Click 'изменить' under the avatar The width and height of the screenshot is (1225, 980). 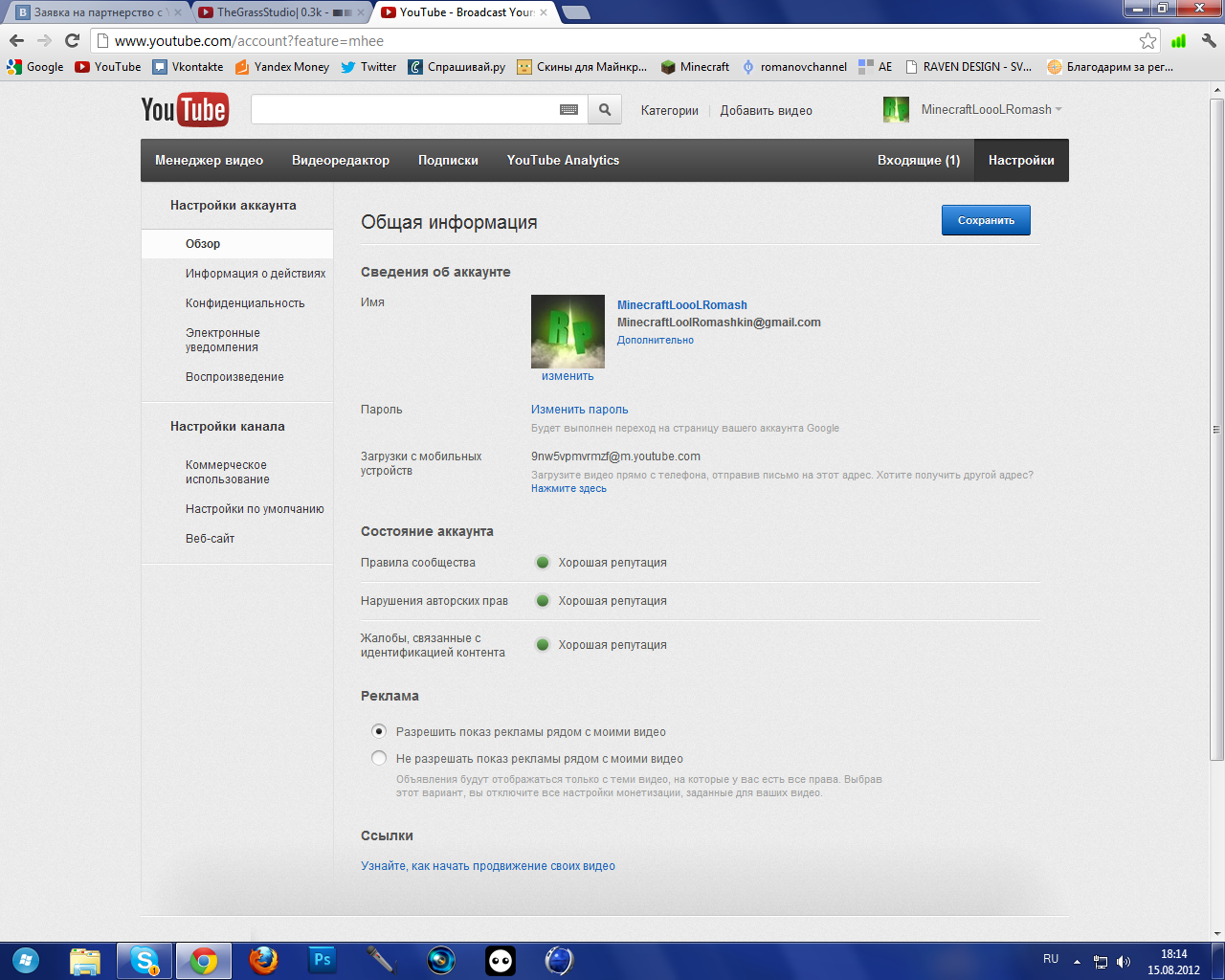568,376
